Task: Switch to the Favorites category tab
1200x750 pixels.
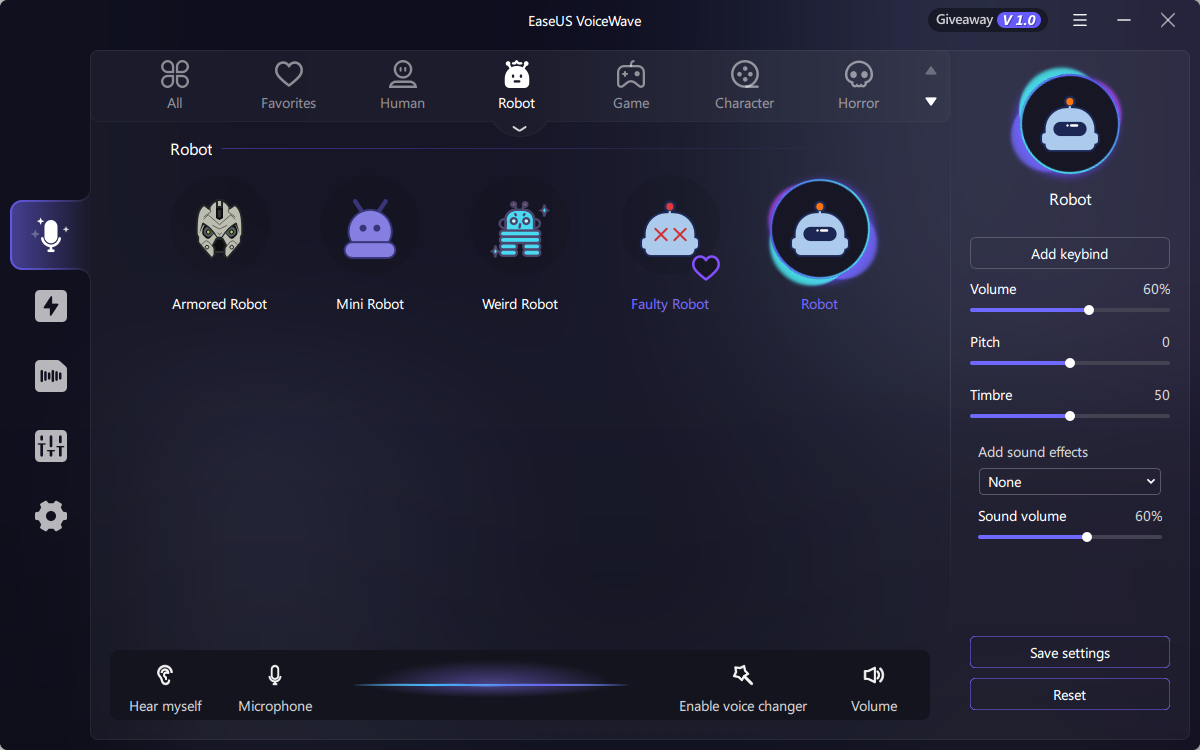Action: coord(289,85)
